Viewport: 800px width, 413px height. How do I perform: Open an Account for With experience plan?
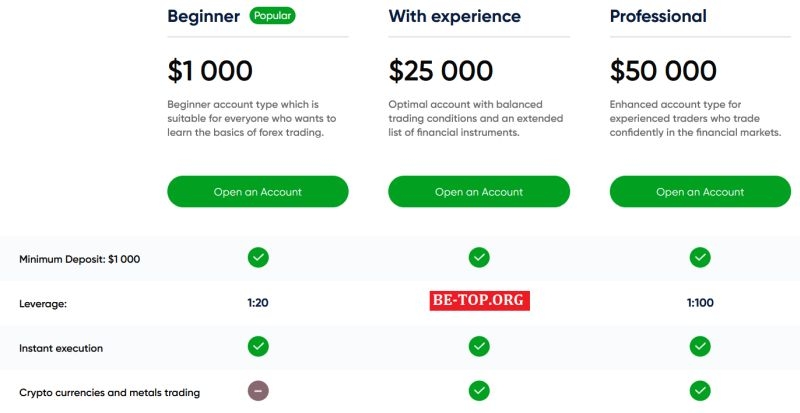click(479, 192)
